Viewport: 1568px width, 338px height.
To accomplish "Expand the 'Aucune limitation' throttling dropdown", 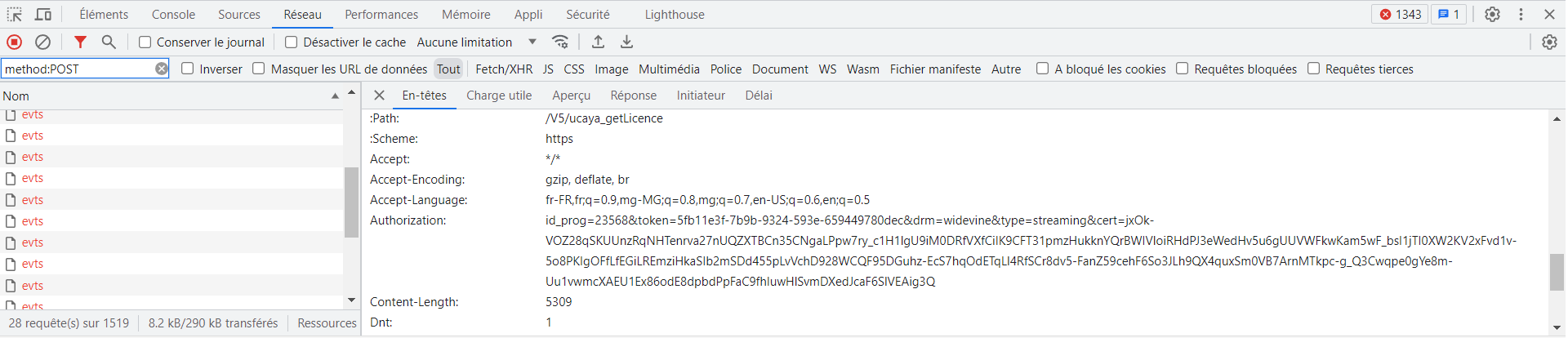I will click(x=476, y=42).
